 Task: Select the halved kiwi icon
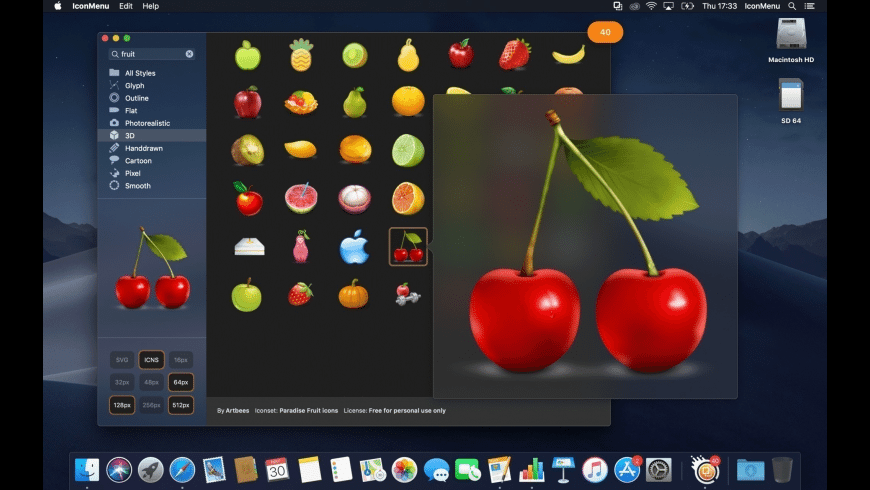click(x=247, y=150)
